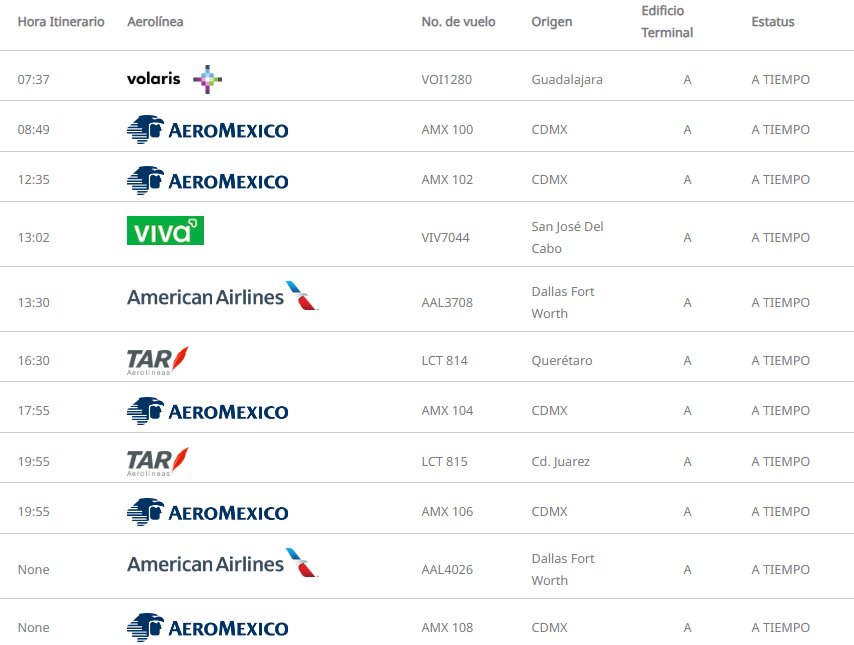This screenshot has height=645, width=854.
Task: Select flight number VIV7044
Action: coord(446,238)
